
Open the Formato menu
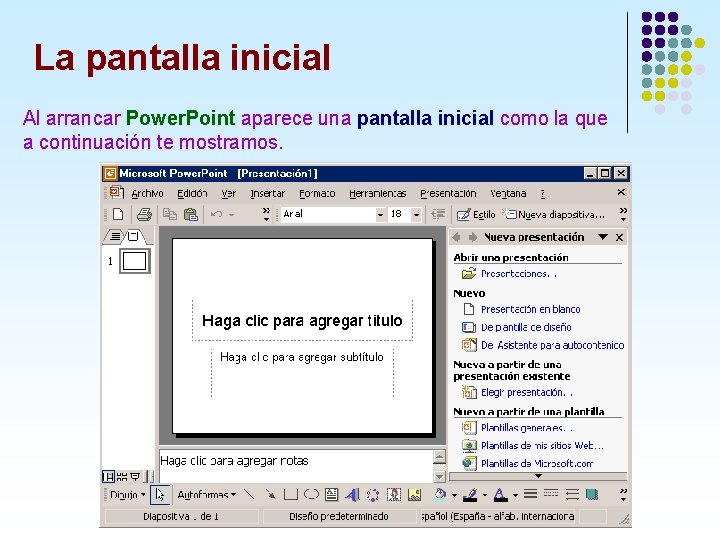[x=317, y=194]
